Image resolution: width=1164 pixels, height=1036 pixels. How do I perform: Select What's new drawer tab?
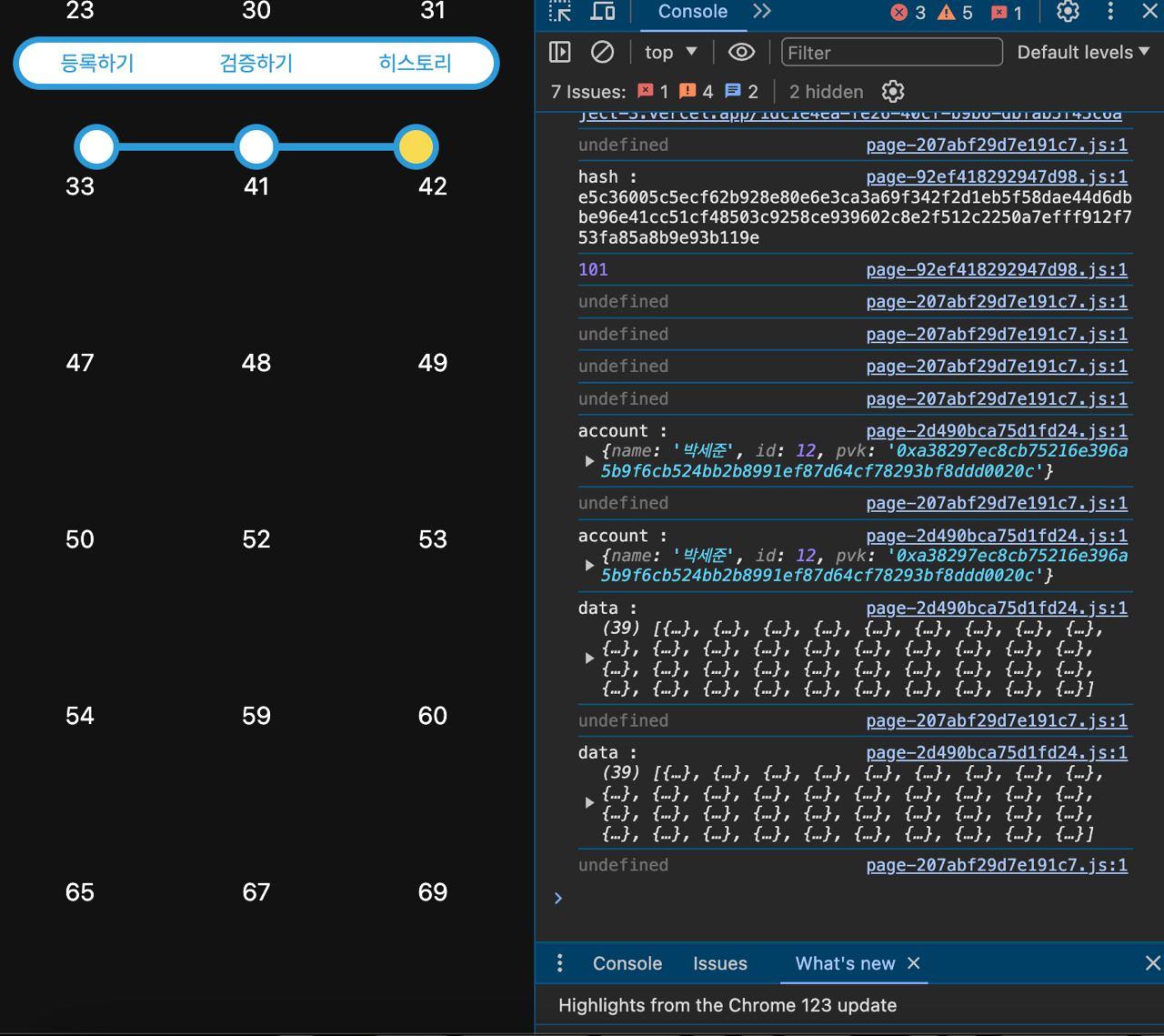845,963
